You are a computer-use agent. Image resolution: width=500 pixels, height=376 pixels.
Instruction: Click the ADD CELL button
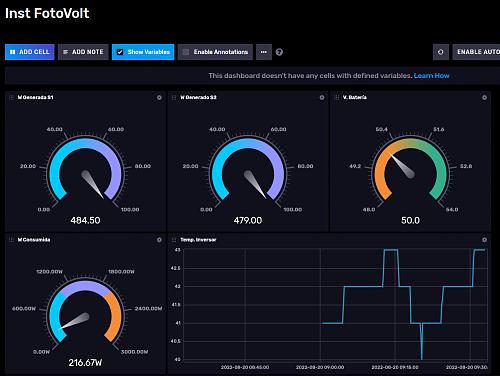coord(30,52)
